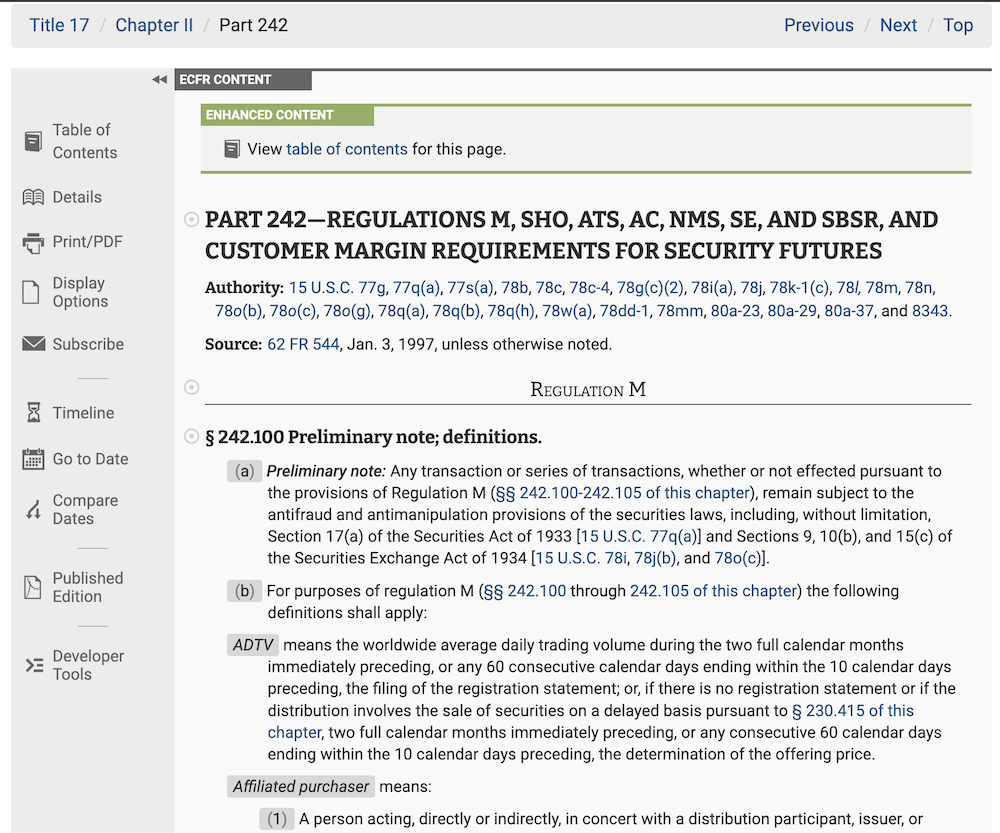Select the ECFR CONTENT tab label
The width and height of the screenshot is (1000, 833).
pyautogui.click(x=243, y=80)
